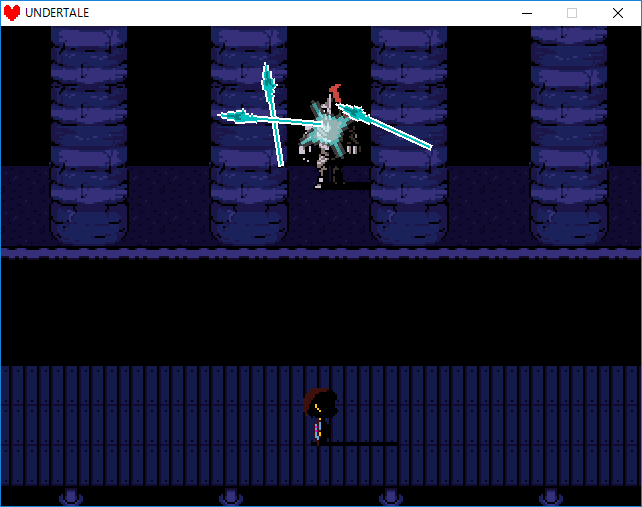Click the disabled maximize button
Screen dimensions: 642x507
(x=572, y=13)
